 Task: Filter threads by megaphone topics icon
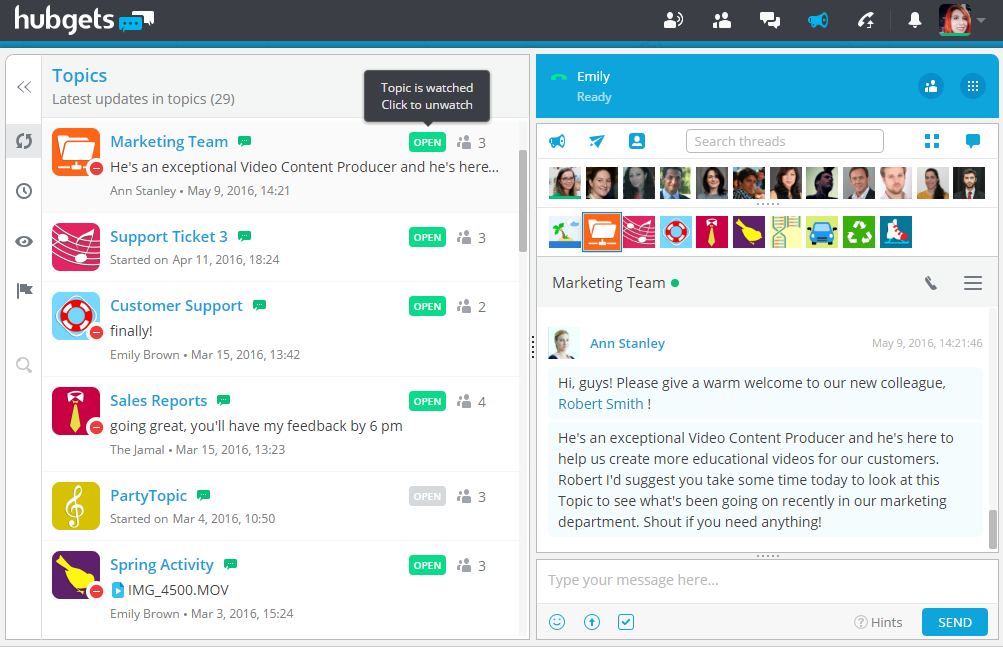coord(557,141)
